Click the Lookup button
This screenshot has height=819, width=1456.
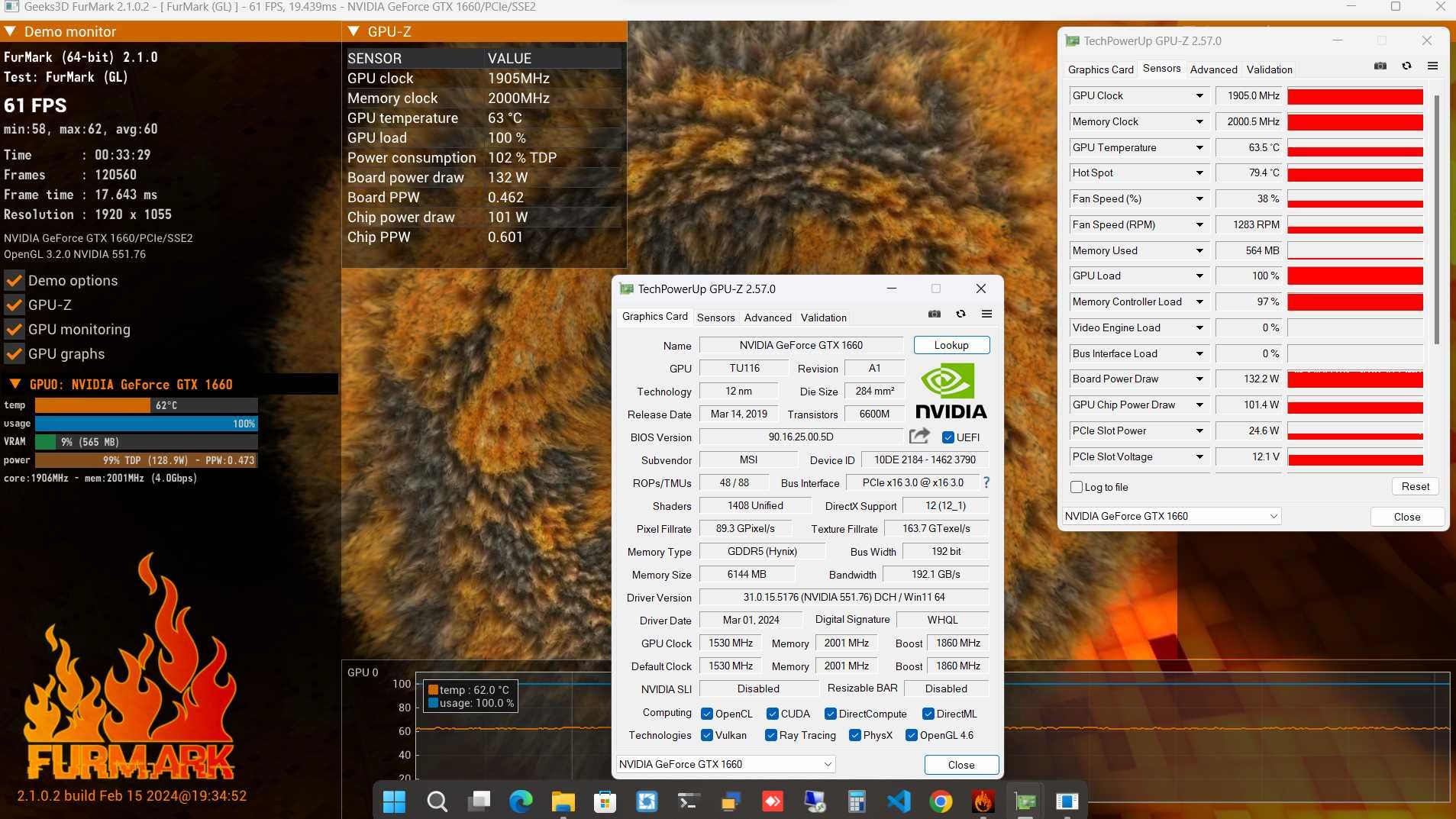pyautogui.click(x=951, y=345)
